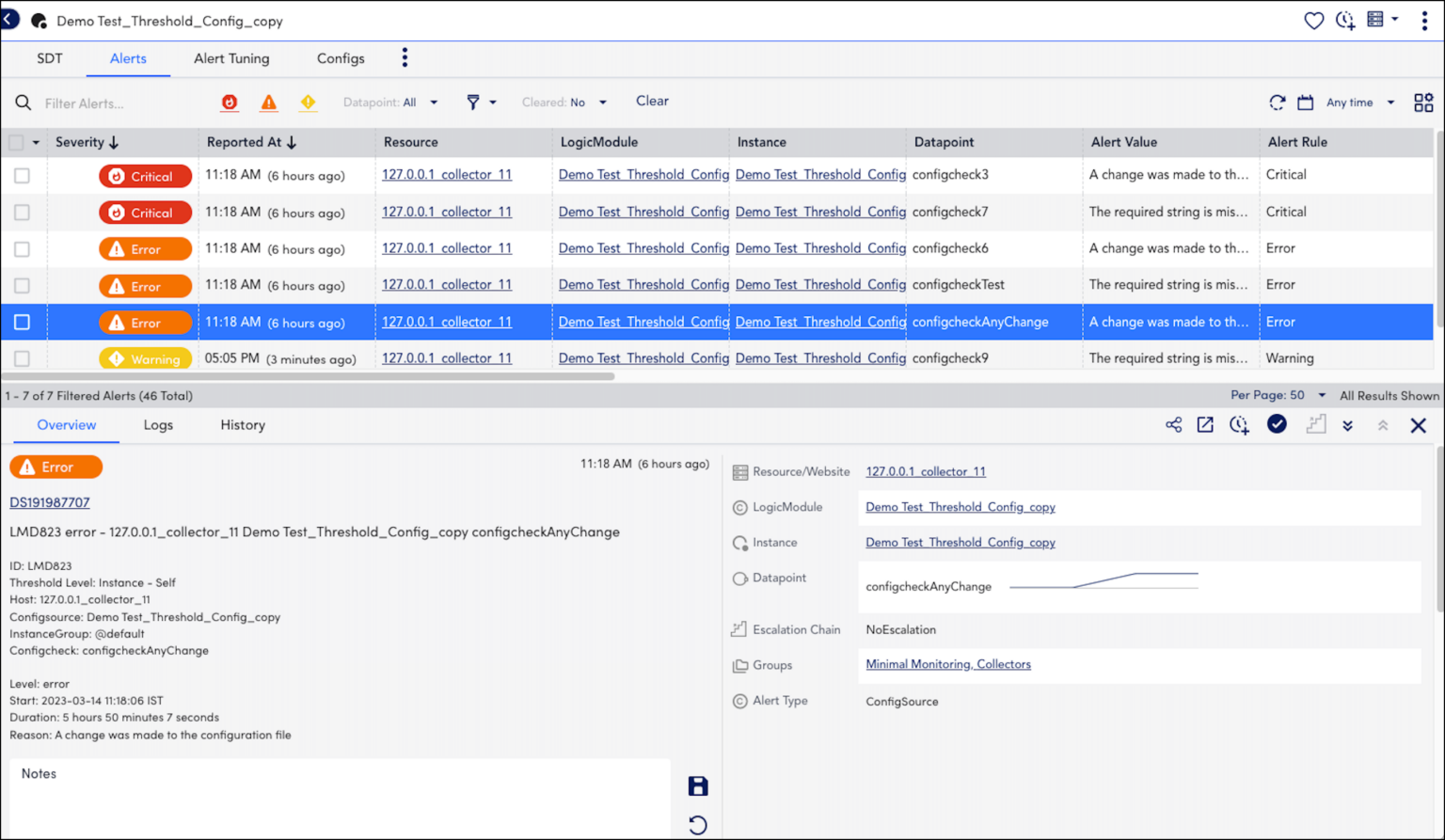Click the critical severity filter icon

click(x=230, y=103)
